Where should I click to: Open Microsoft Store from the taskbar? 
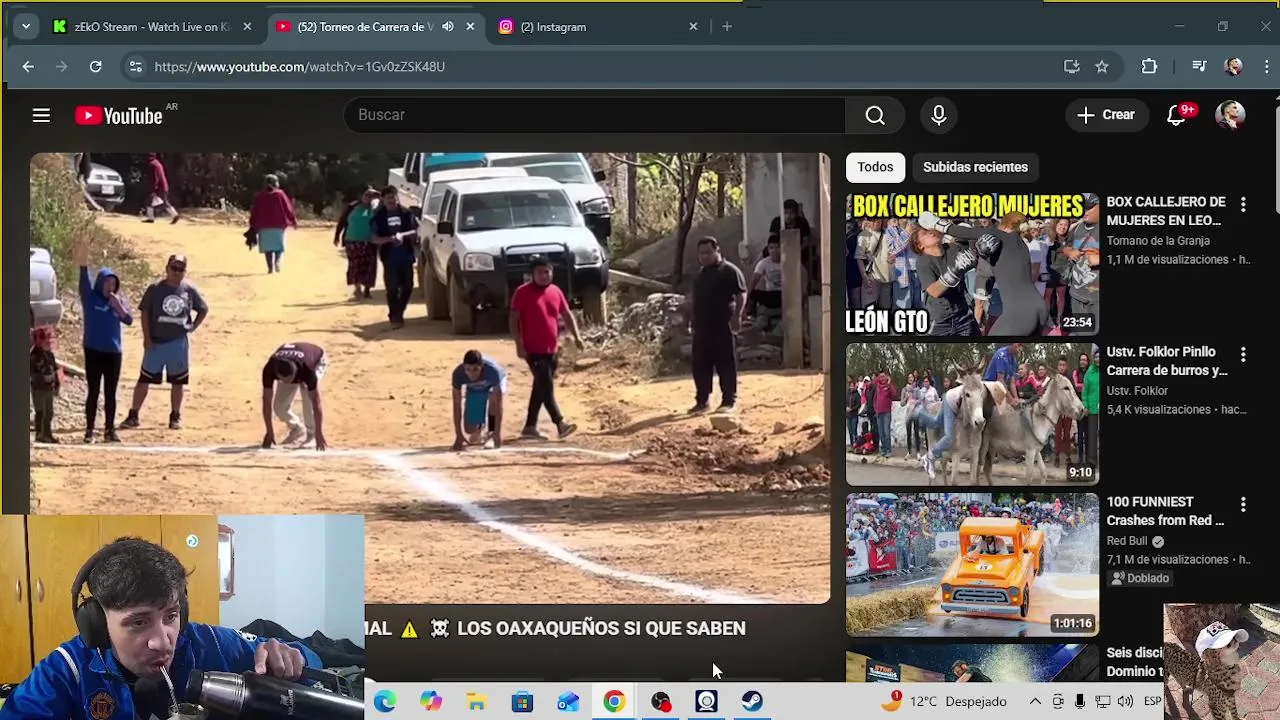point(522,702)
